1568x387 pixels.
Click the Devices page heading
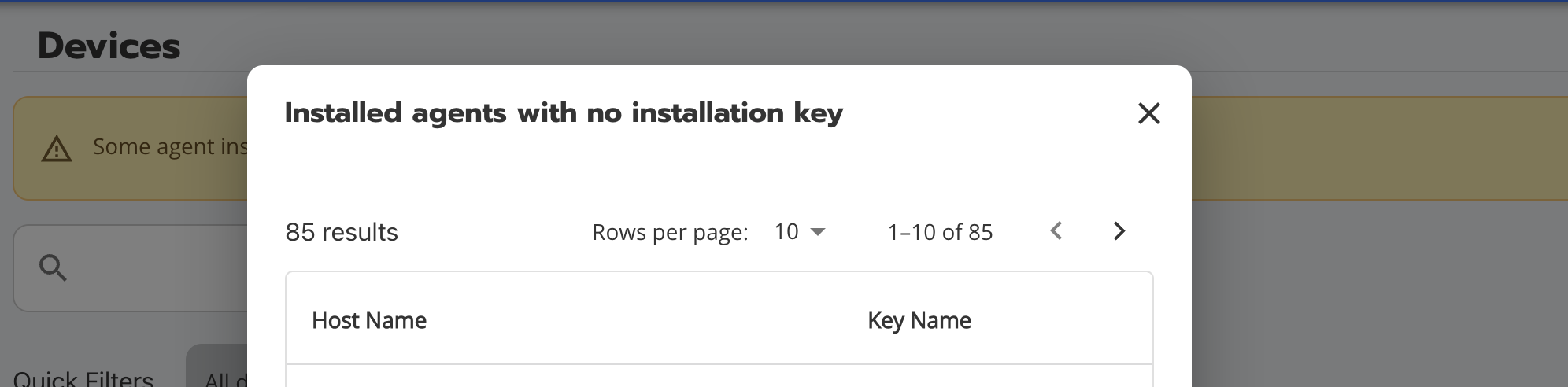tap(109, 46)
